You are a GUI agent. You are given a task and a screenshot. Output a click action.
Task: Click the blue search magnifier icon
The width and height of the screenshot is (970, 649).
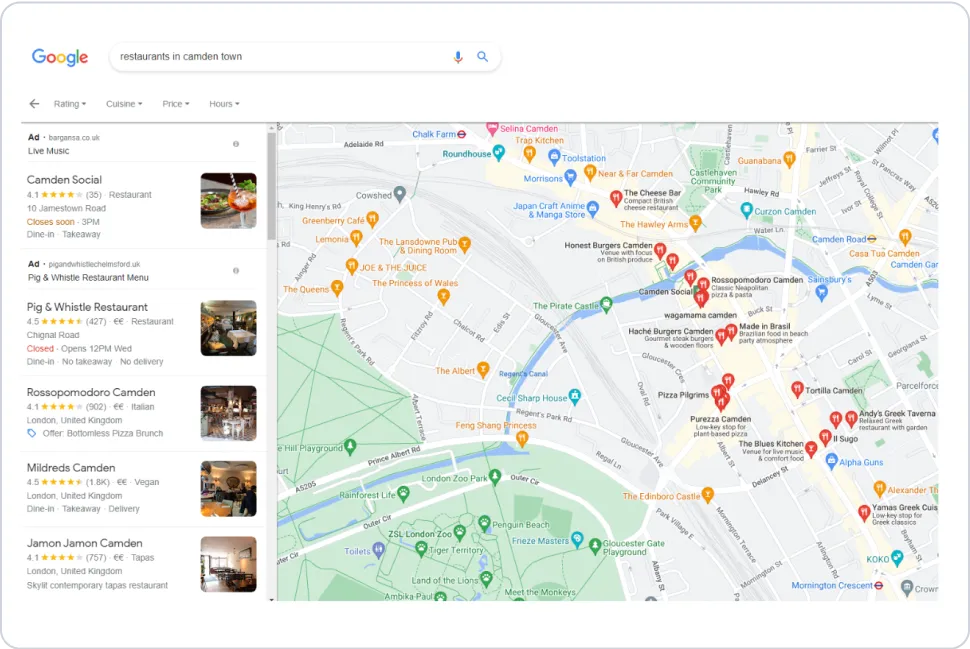click(x=483, y=57)
